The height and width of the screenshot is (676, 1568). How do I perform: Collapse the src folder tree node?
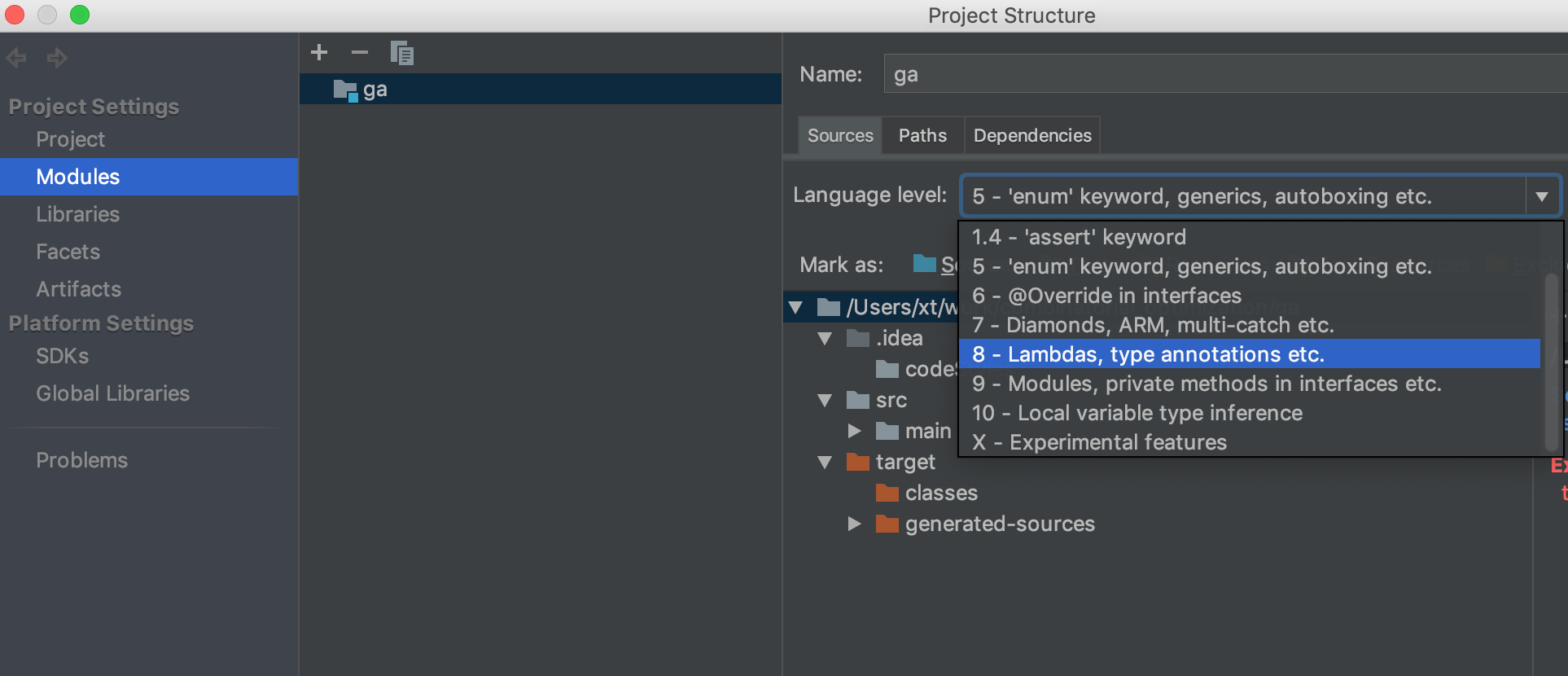click(825, 401)
